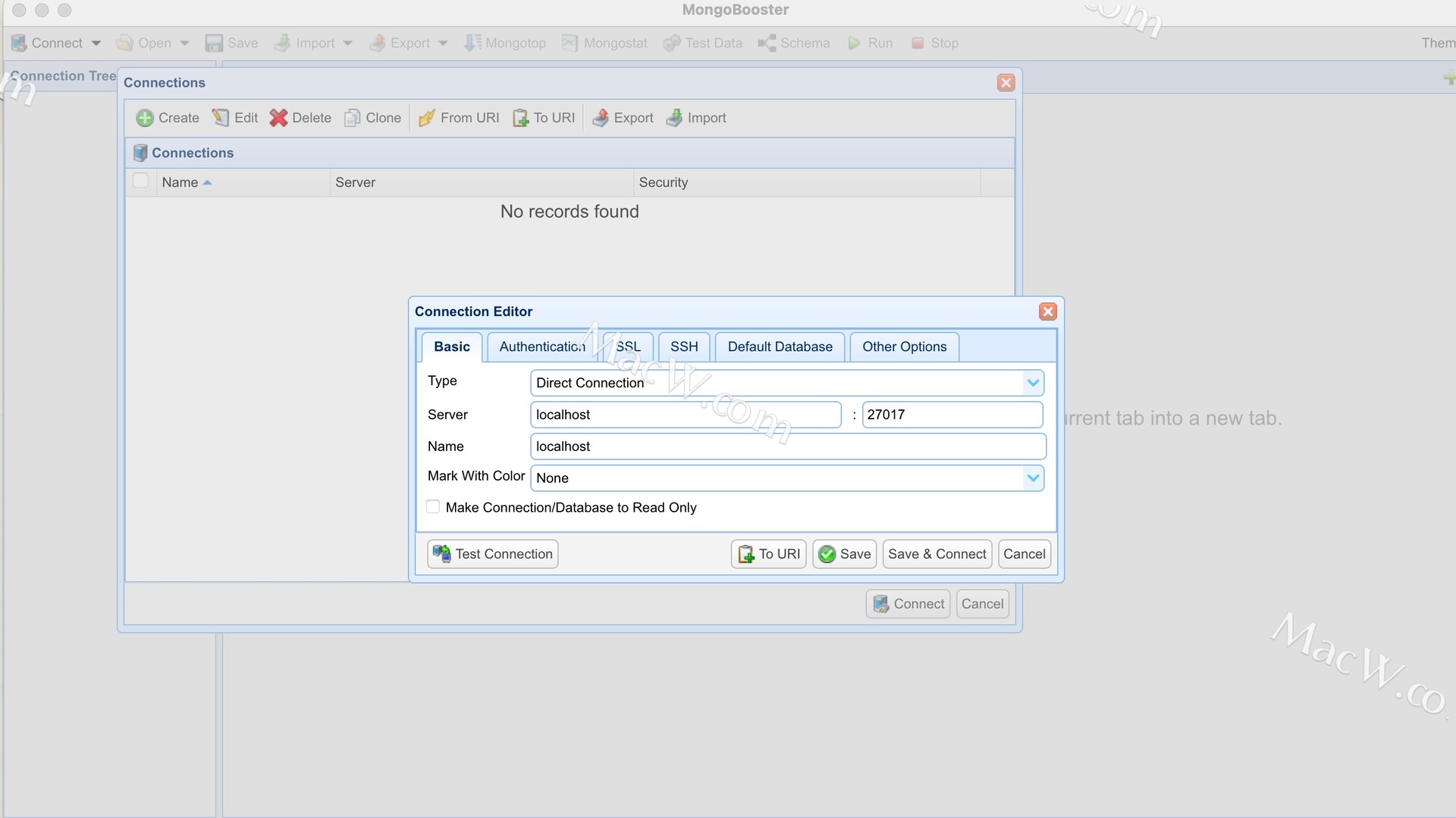Close the Connections window

[x=1006, y=83]
